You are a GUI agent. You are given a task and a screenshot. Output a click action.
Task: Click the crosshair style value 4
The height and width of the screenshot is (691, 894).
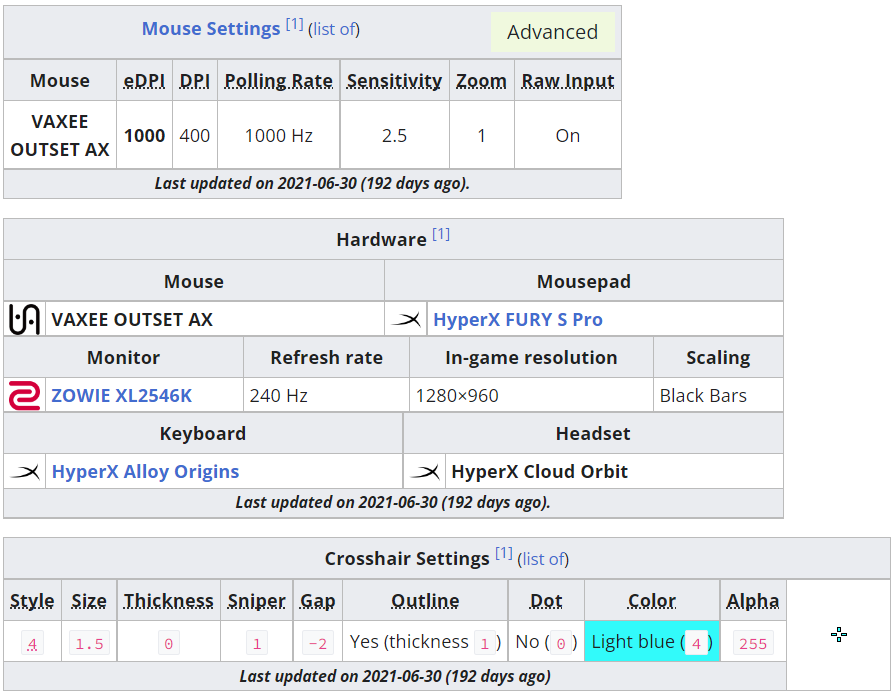click(x=32, y=643)
